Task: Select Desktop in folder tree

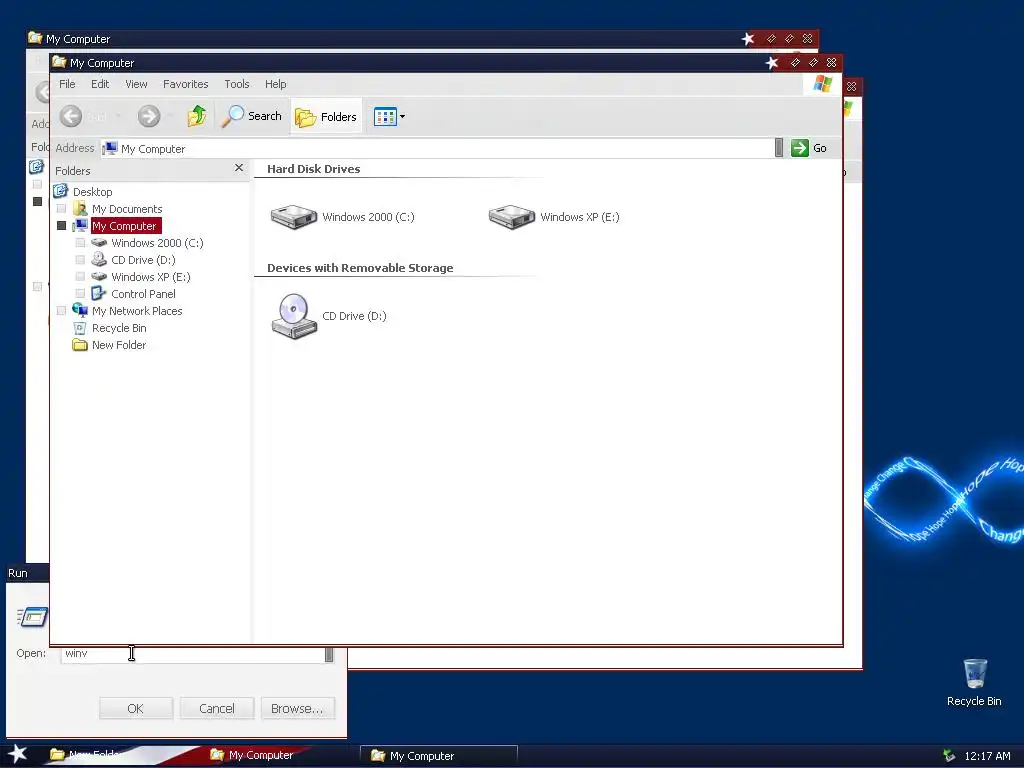Action: (x=92, y=191)
